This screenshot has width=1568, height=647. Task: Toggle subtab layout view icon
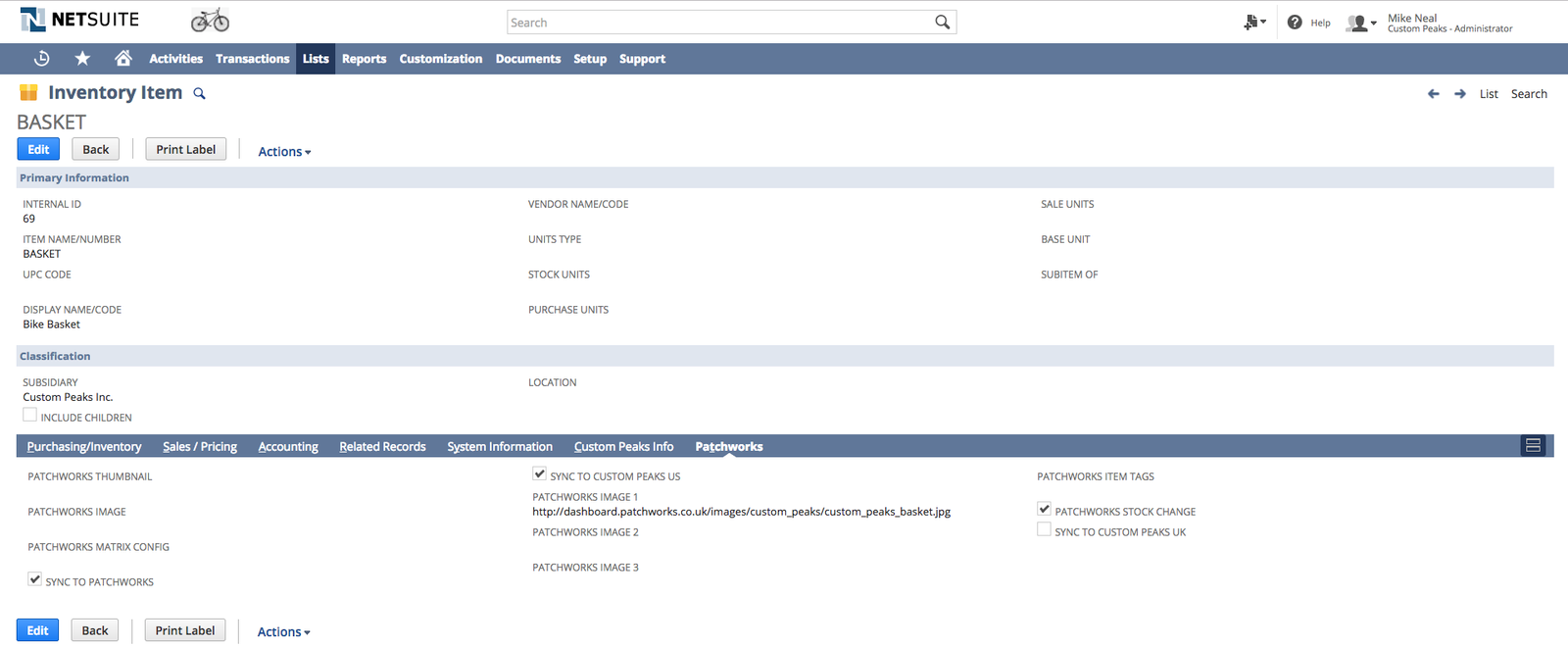(x=1533, y=446)
